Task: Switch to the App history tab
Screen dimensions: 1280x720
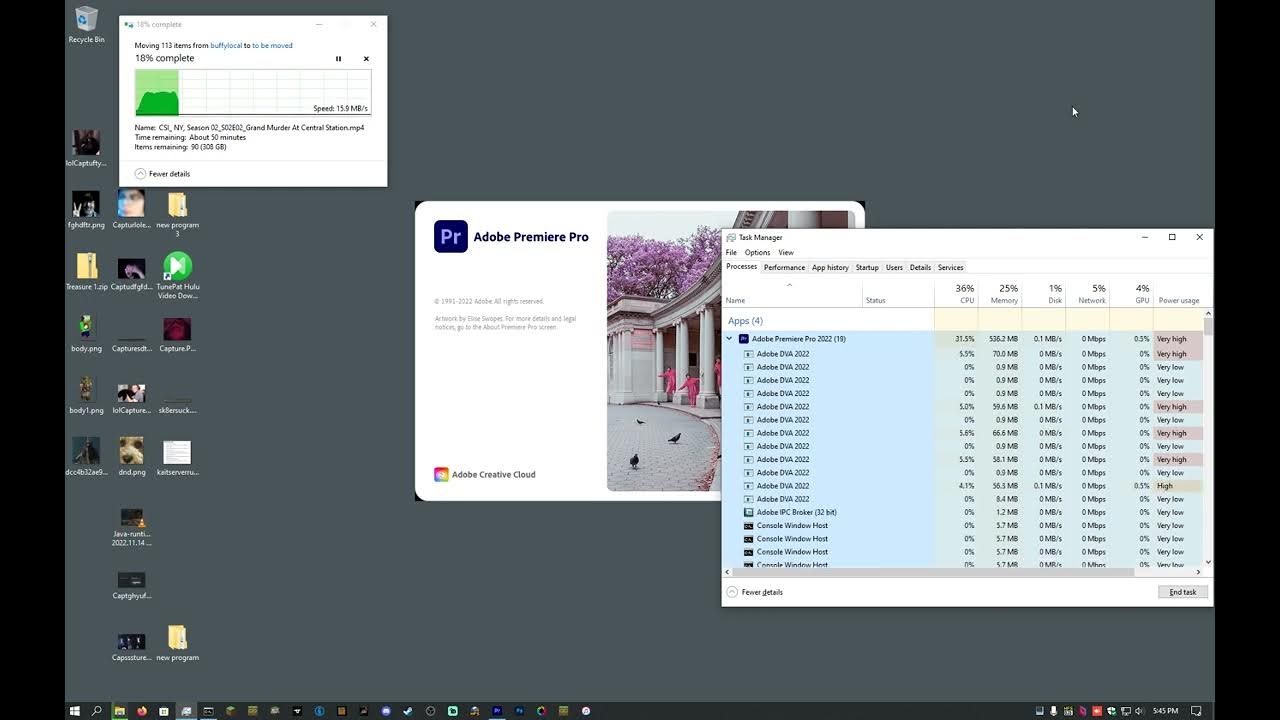Action: point(830,267)
